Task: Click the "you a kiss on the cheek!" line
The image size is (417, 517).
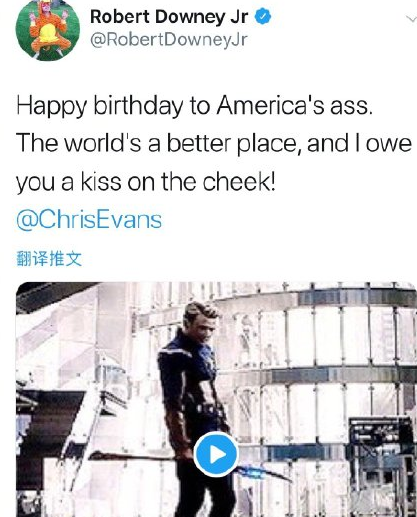Action: pyautogui.click(x=146, y=182)
